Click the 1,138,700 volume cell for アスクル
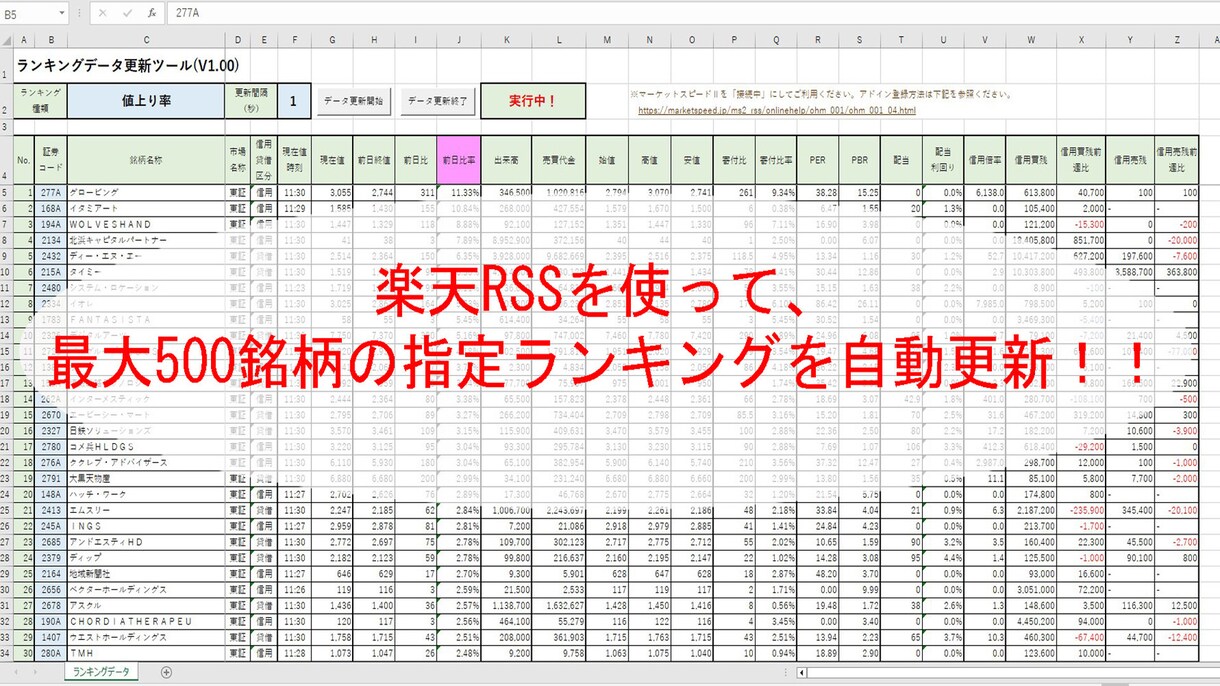The width and height of the screenshot is (1220, 686). (508, 606)
